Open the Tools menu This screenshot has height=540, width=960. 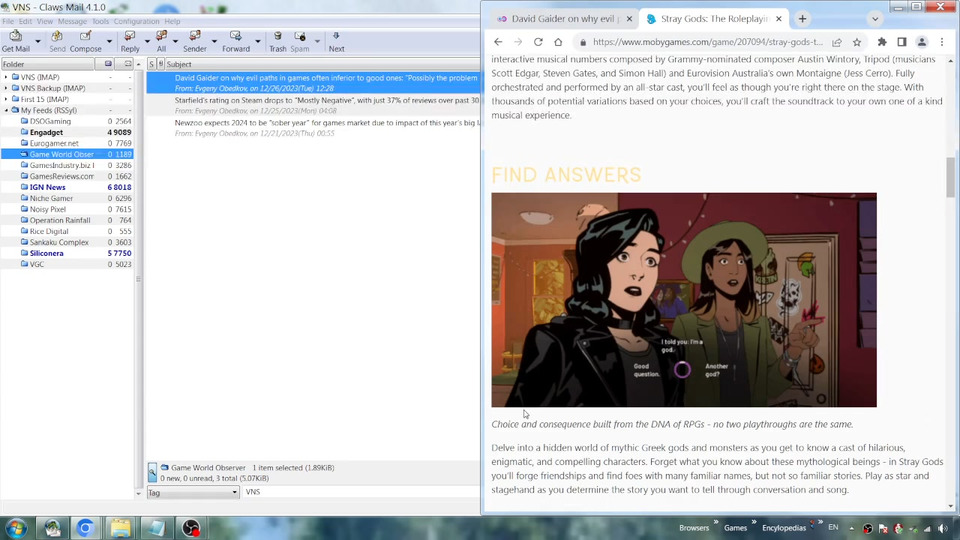(100, 21)
